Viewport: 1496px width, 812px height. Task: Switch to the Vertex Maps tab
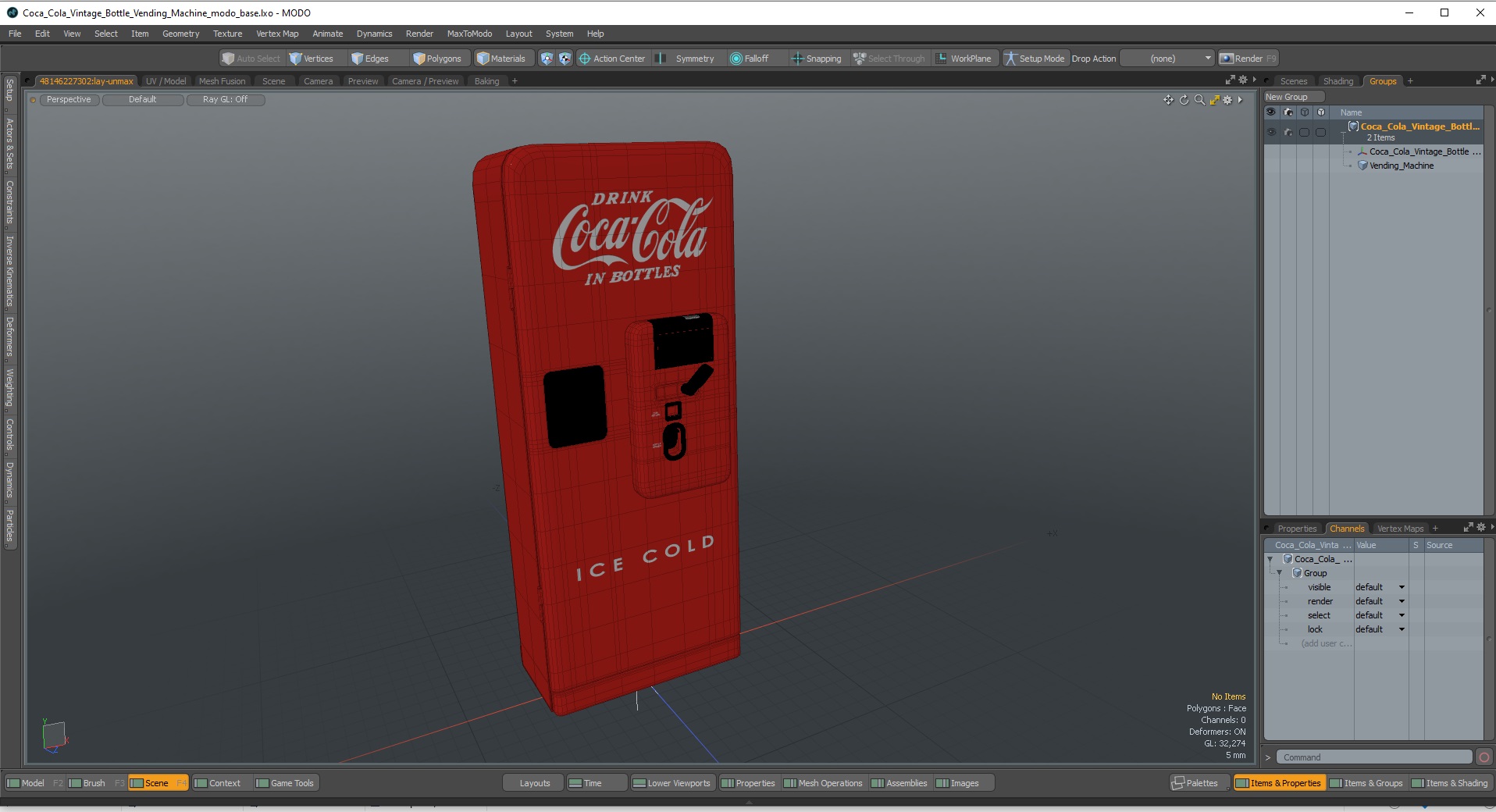tap(1400, 529)
